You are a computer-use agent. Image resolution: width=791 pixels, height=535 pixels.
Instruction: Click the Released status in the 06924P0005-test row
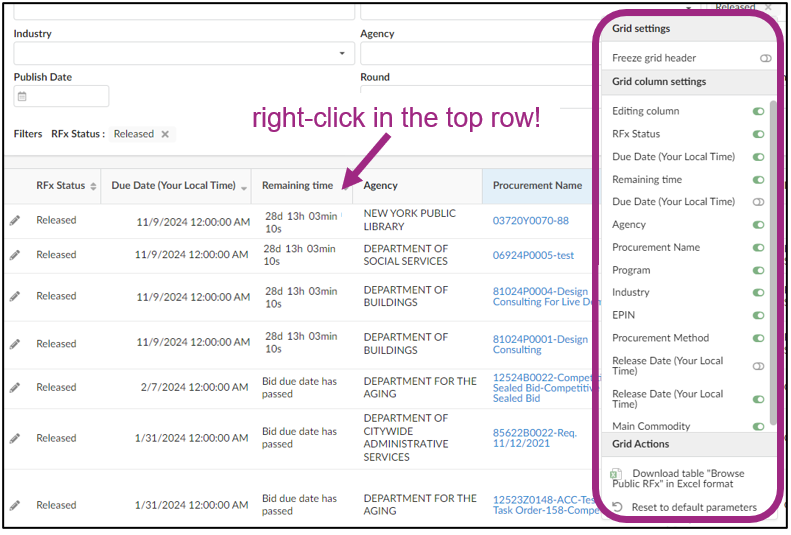(56, 255)
